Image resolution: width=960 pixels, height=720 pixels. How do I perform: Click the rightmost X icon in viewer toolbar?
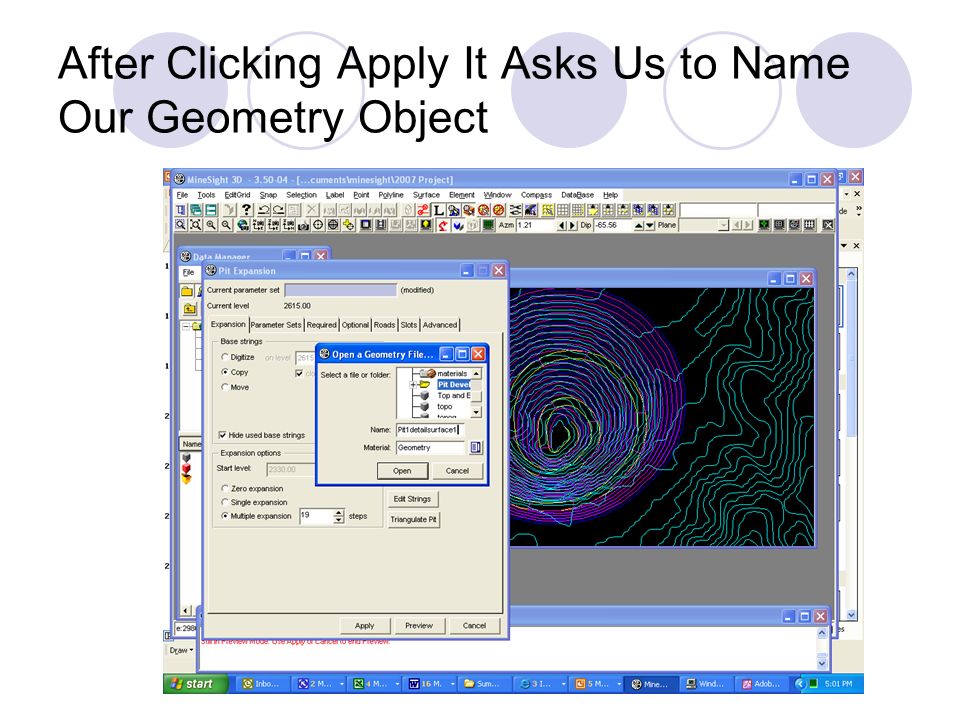(x=828, y=225)
